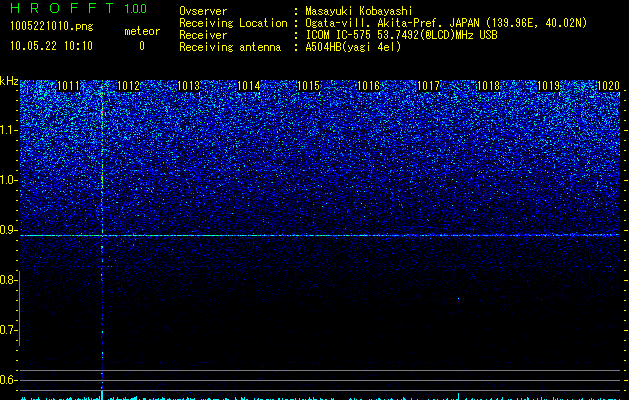Select the filename 1005221010.png
629x400 pixels.
coord(52,27)
